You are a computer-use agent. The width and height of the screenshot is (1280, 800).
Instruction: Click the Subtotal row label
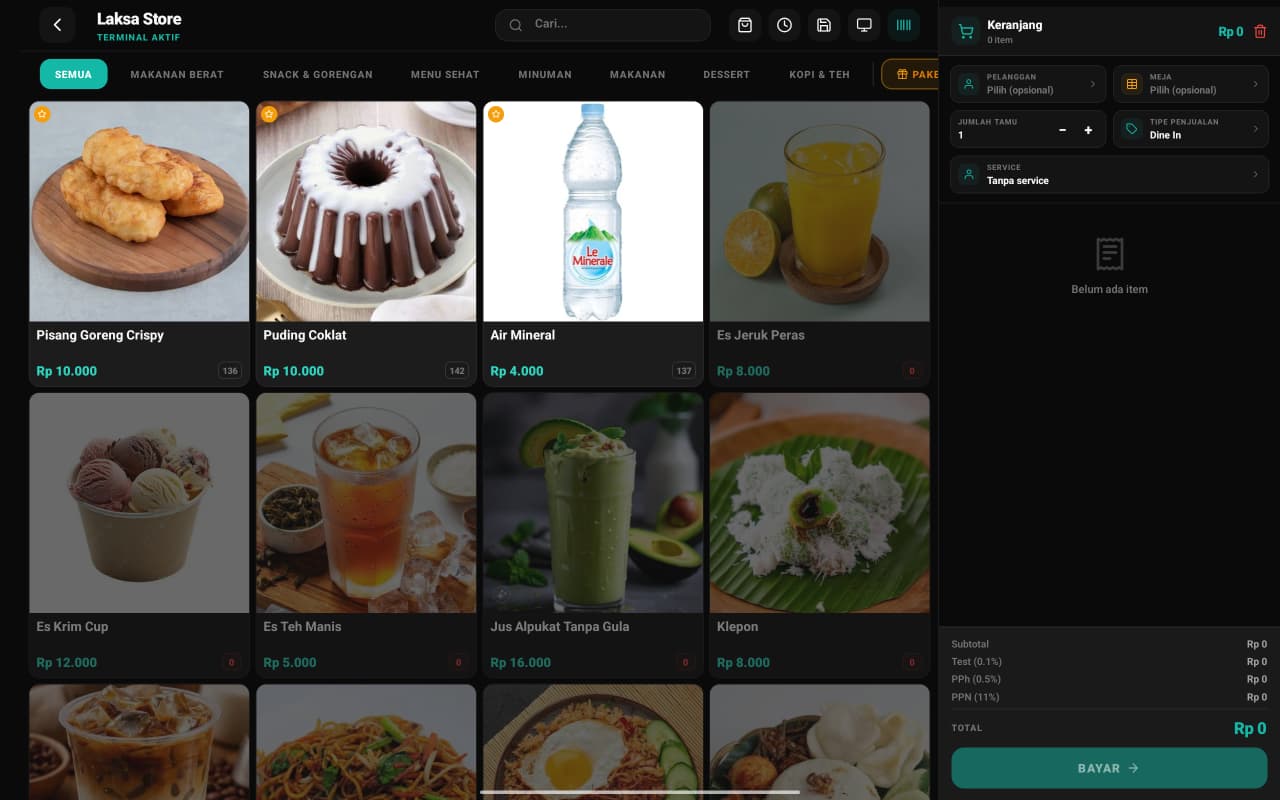click(970, 644)
